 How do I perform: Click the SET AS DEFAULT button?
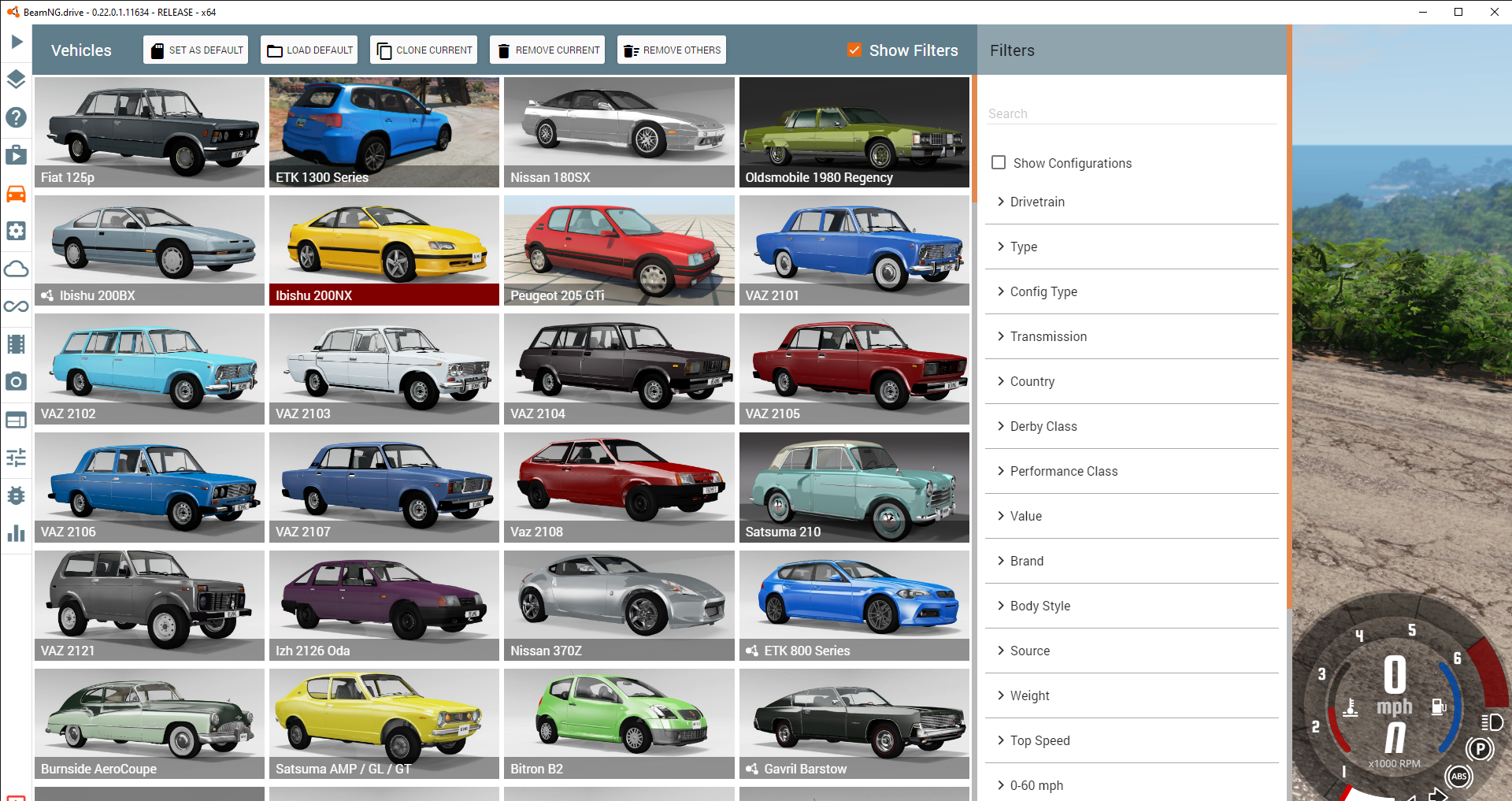point(196,50)
